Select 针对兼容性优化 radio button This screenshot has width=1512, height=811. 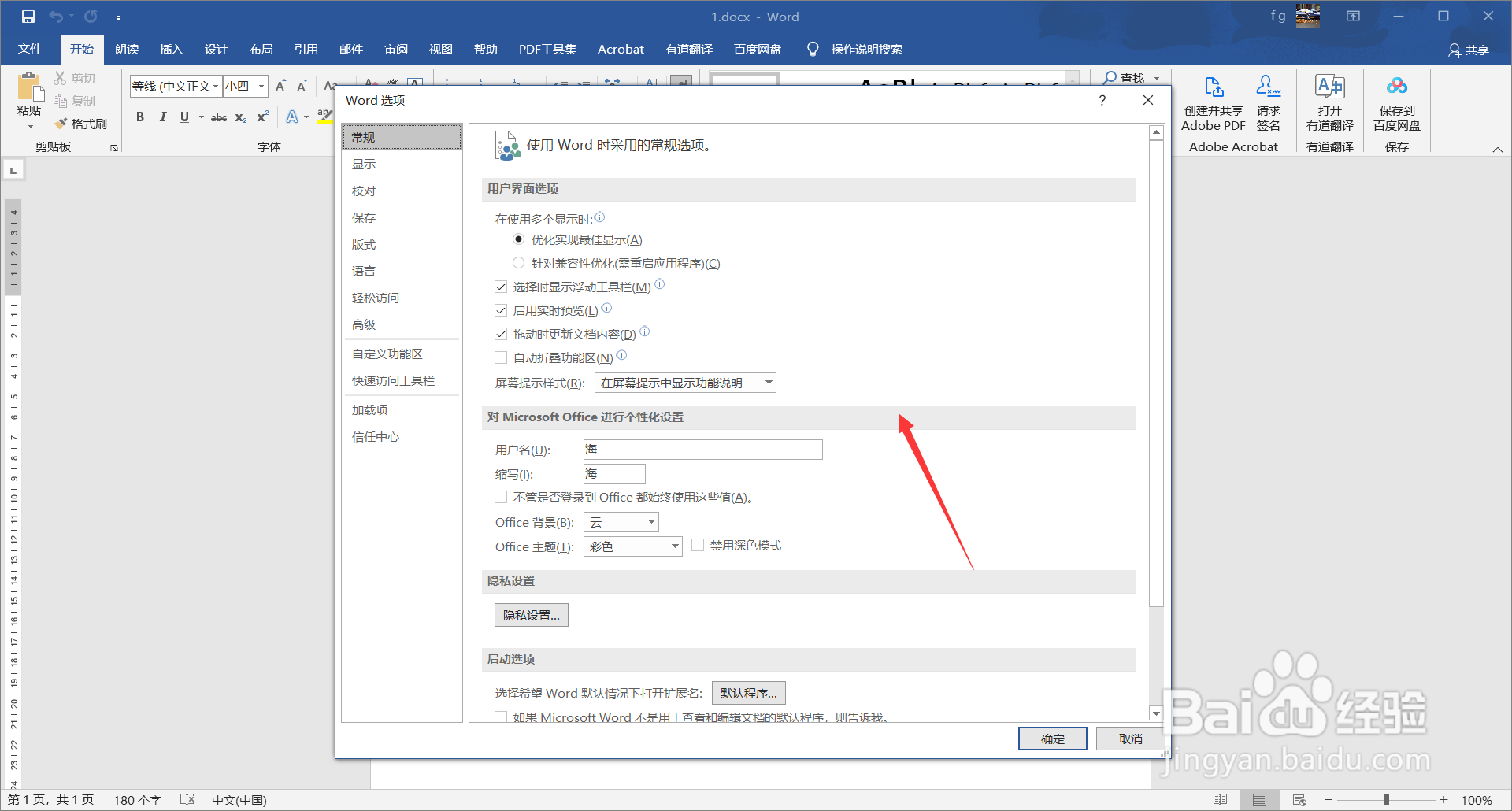(x=518, y=263)
